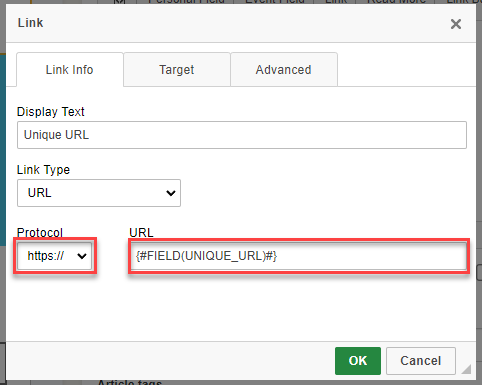Click the chevron arrow in the Link Type box
This screenshot has height=385, width=482.
point(171,193)
